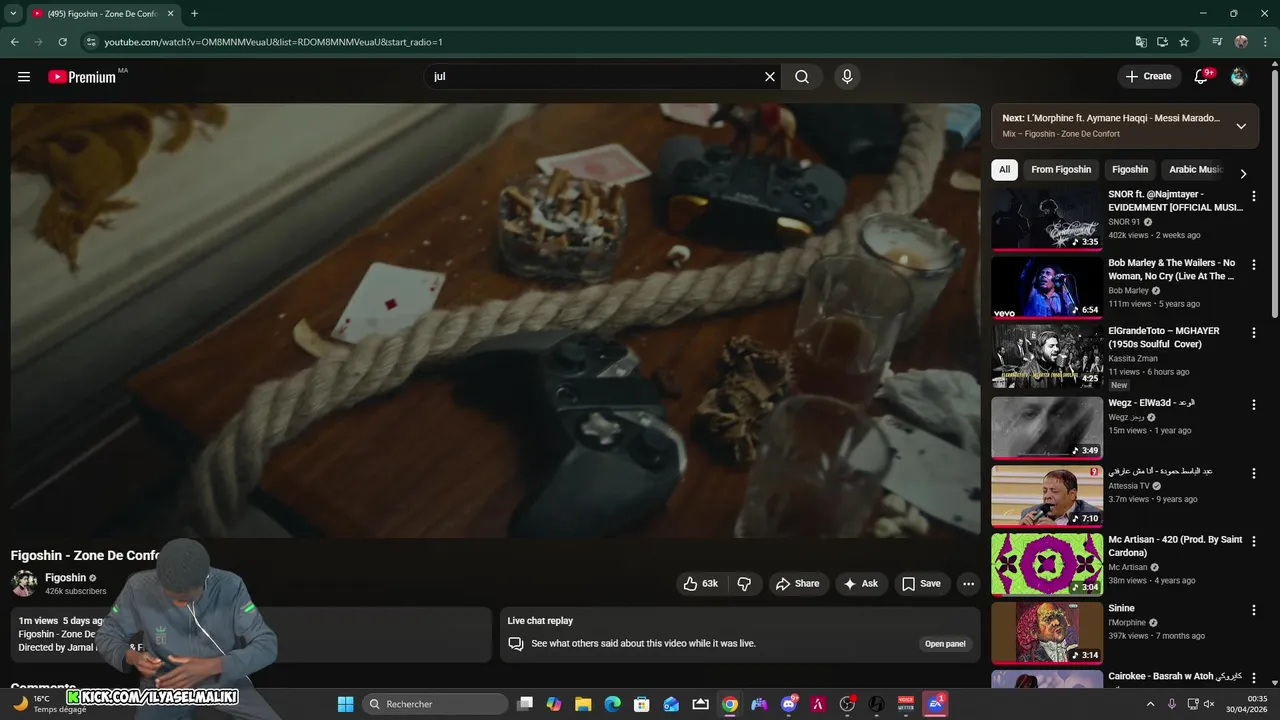Image resolution: width=1280 pixels, height=720 pixels.
Task: Show hidden system tray icons
Action: click(x=1150, y=704)
